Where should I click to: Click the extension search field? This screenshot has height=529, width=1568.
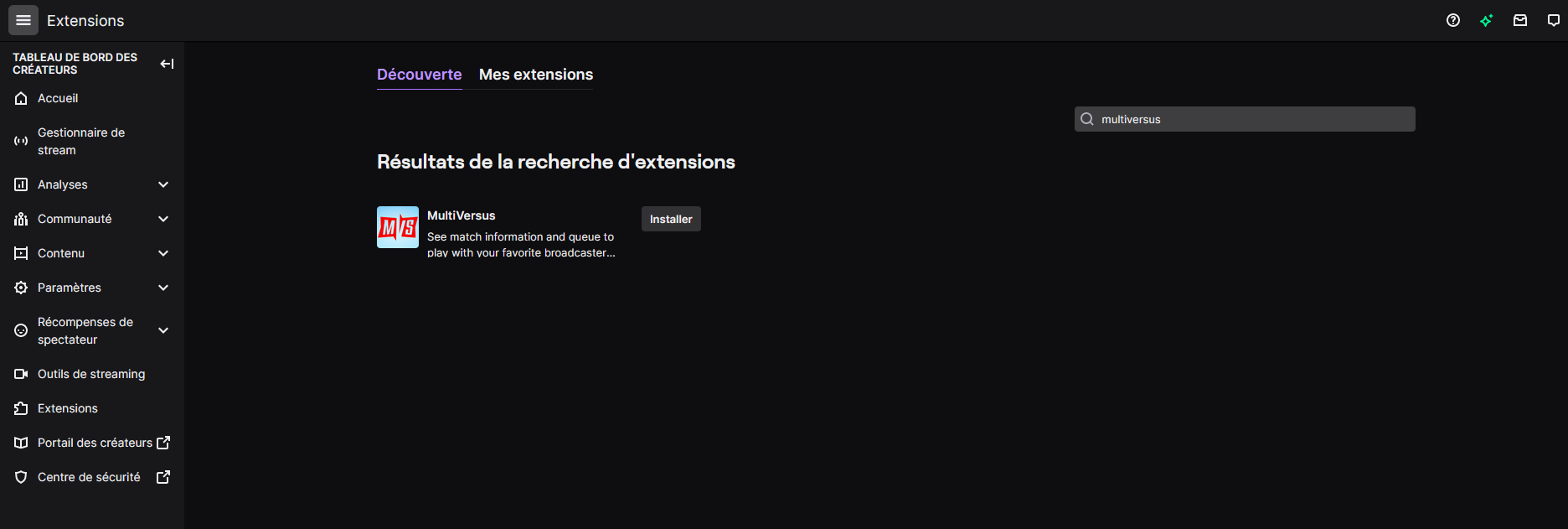[x=1252, y=119]
